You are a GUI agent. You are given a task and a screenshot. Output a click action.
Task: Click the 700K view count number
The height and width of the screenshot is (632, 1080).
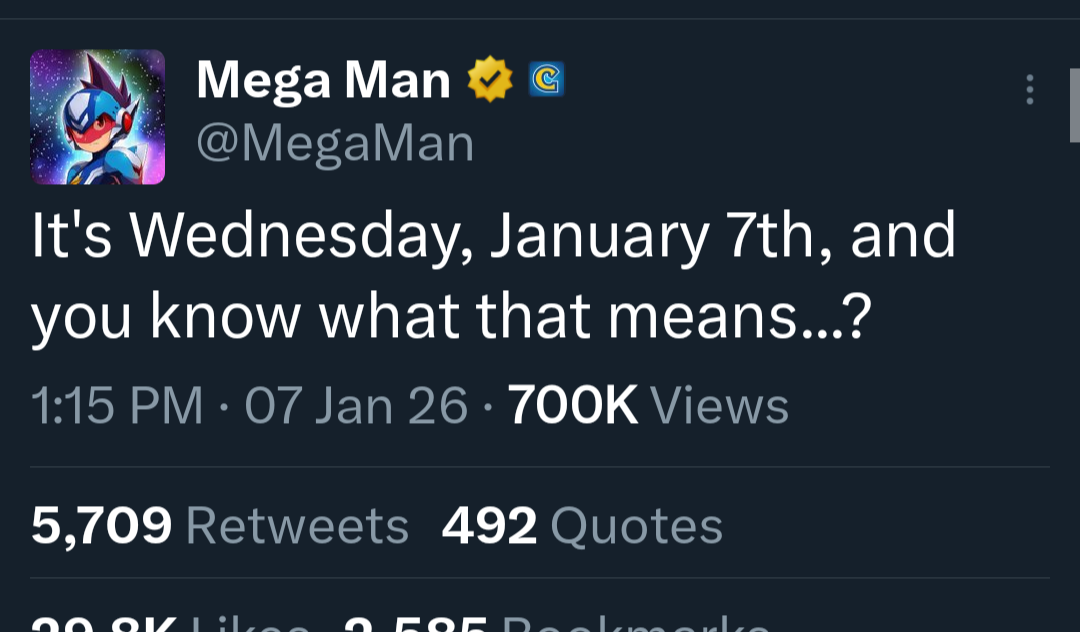[x=573, y=407]
